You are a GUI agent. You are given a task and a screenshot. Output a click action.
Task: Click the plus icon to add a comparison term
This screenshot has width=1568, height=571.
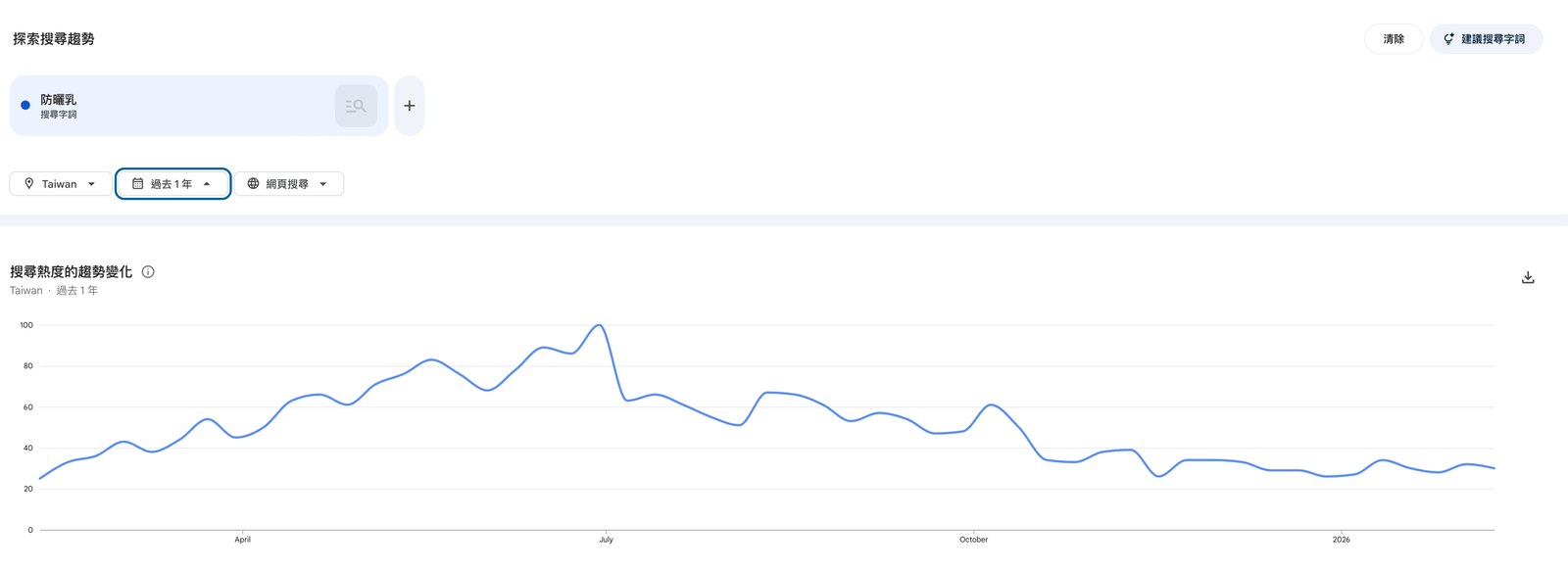click(x=409, y=105)
